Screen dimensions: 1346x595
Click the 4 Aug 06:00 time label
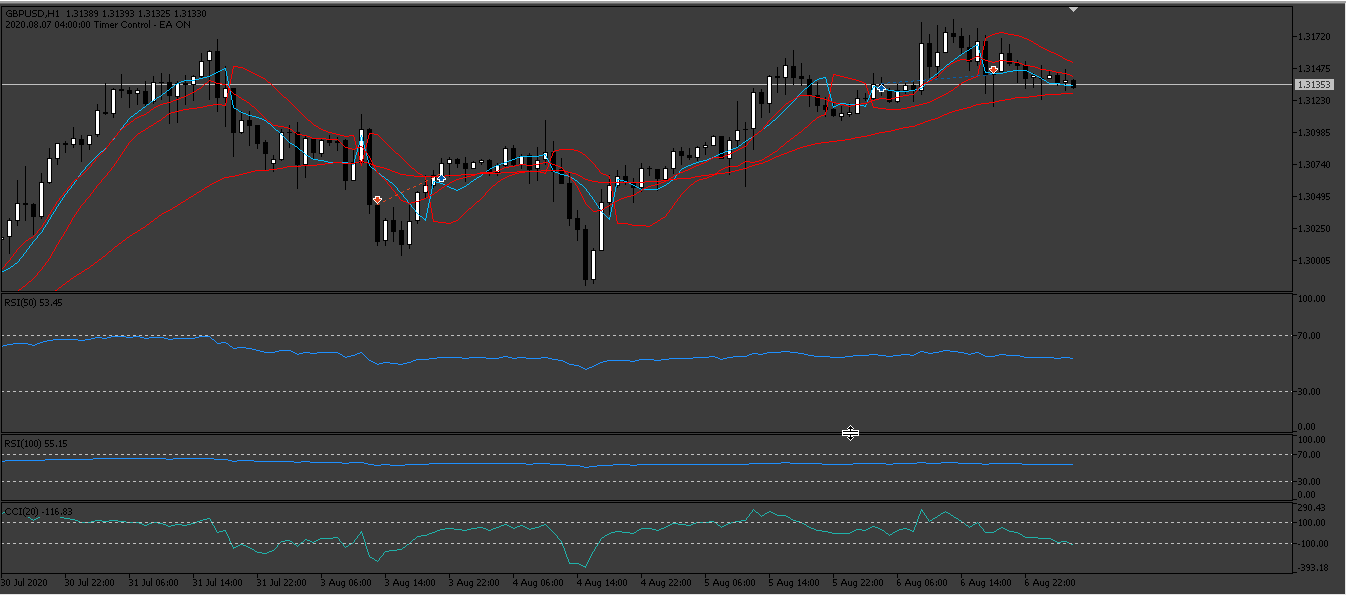538,582
